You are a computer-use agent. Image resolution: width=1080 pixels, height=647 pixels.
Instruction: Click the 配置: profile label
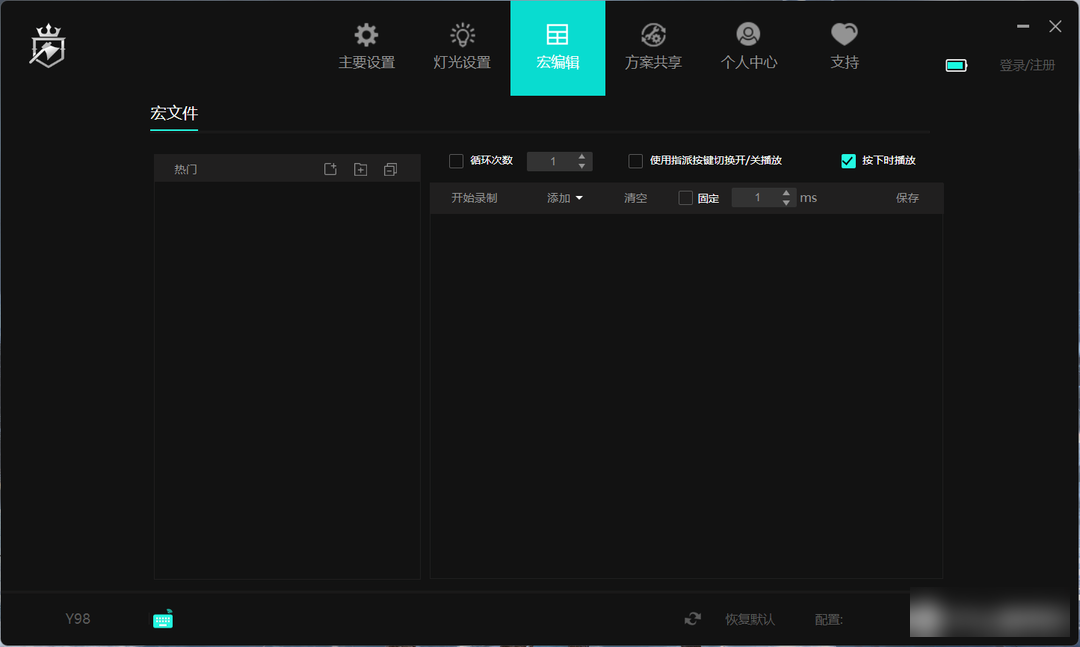[x=829, y=619]
